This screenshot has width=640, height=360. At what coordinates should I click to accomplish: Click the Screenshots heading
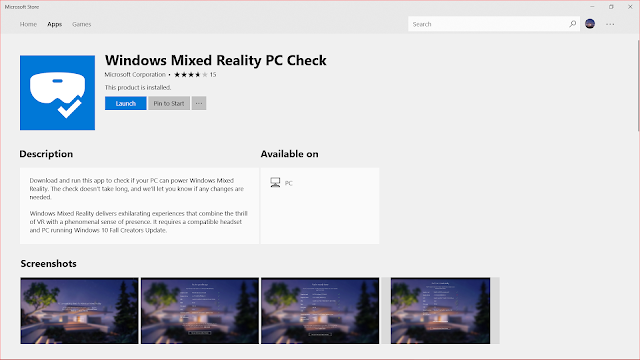tap(49, 264)
